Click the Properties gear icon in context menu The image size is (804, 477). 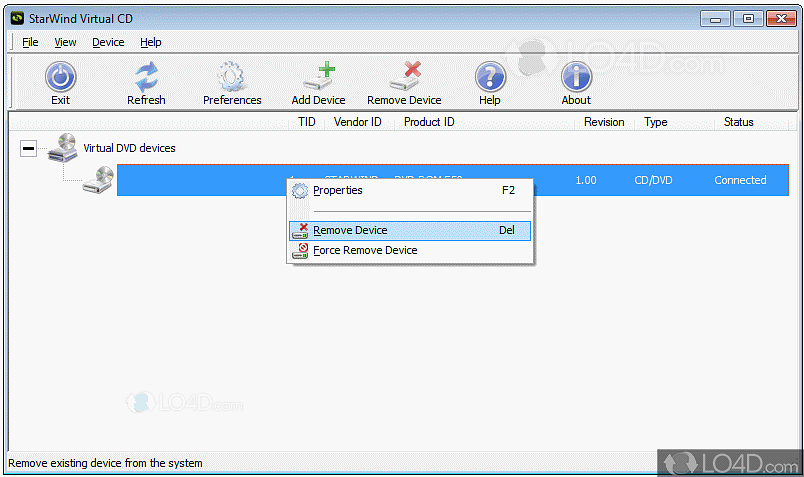300,191
